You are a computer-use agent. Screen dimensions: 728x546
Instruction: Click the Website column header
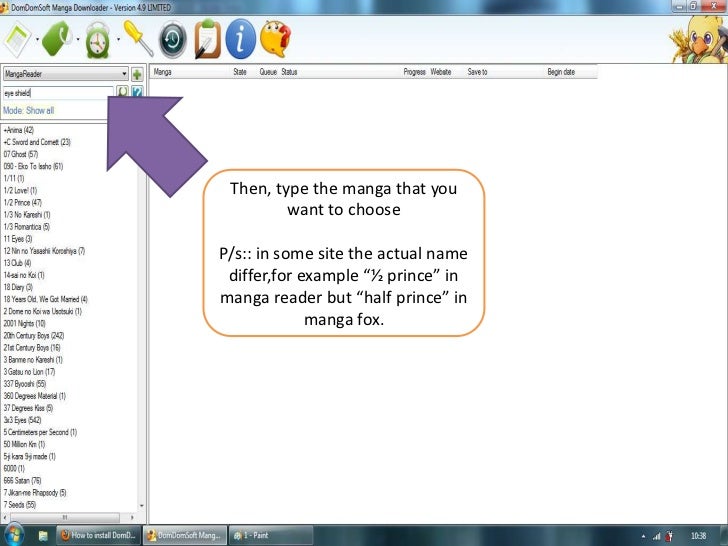click(x=441, y=72)
